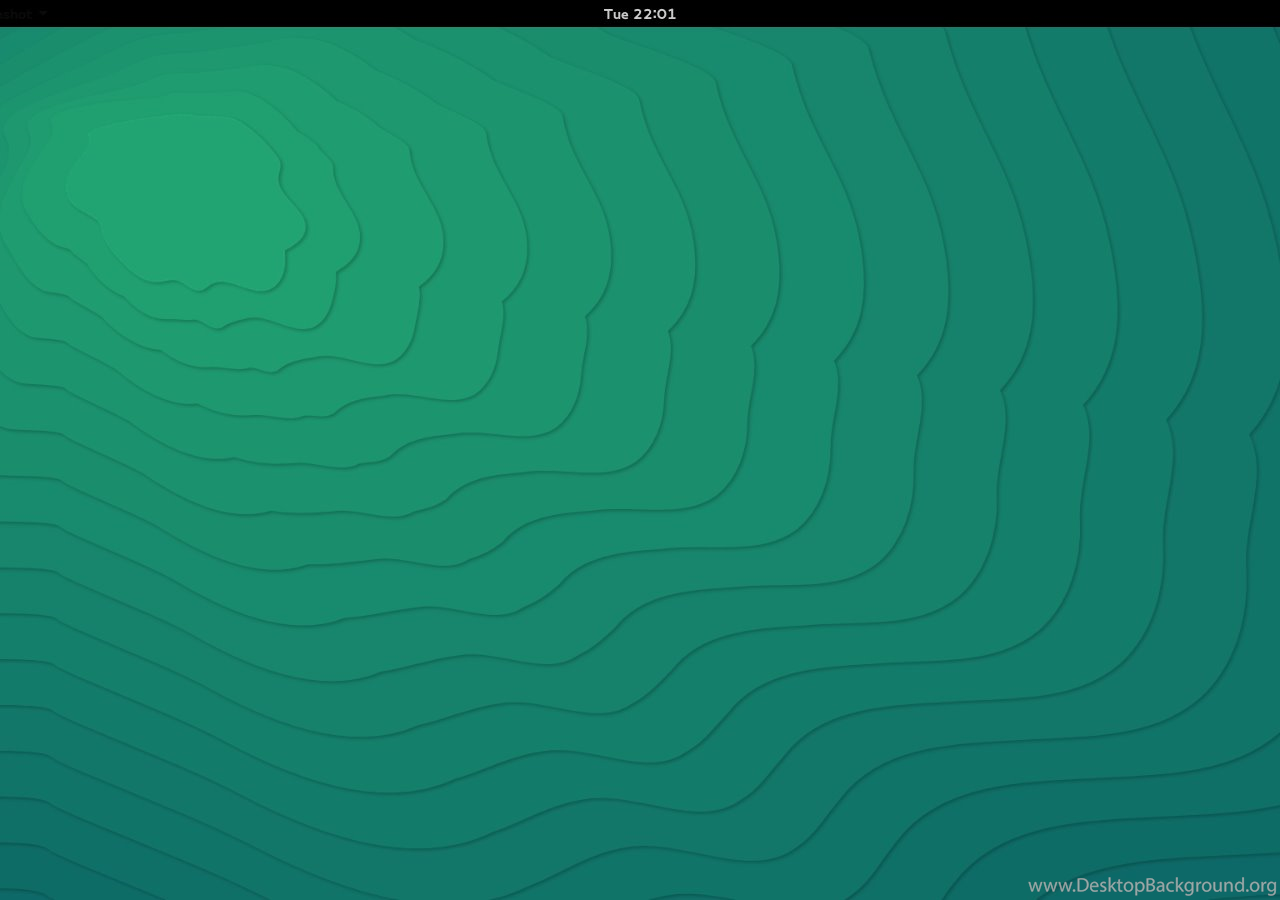The image size is (1280, 900).
Task: Open the dimmed app menu arrow in top bar
Action: pos(44,14)
